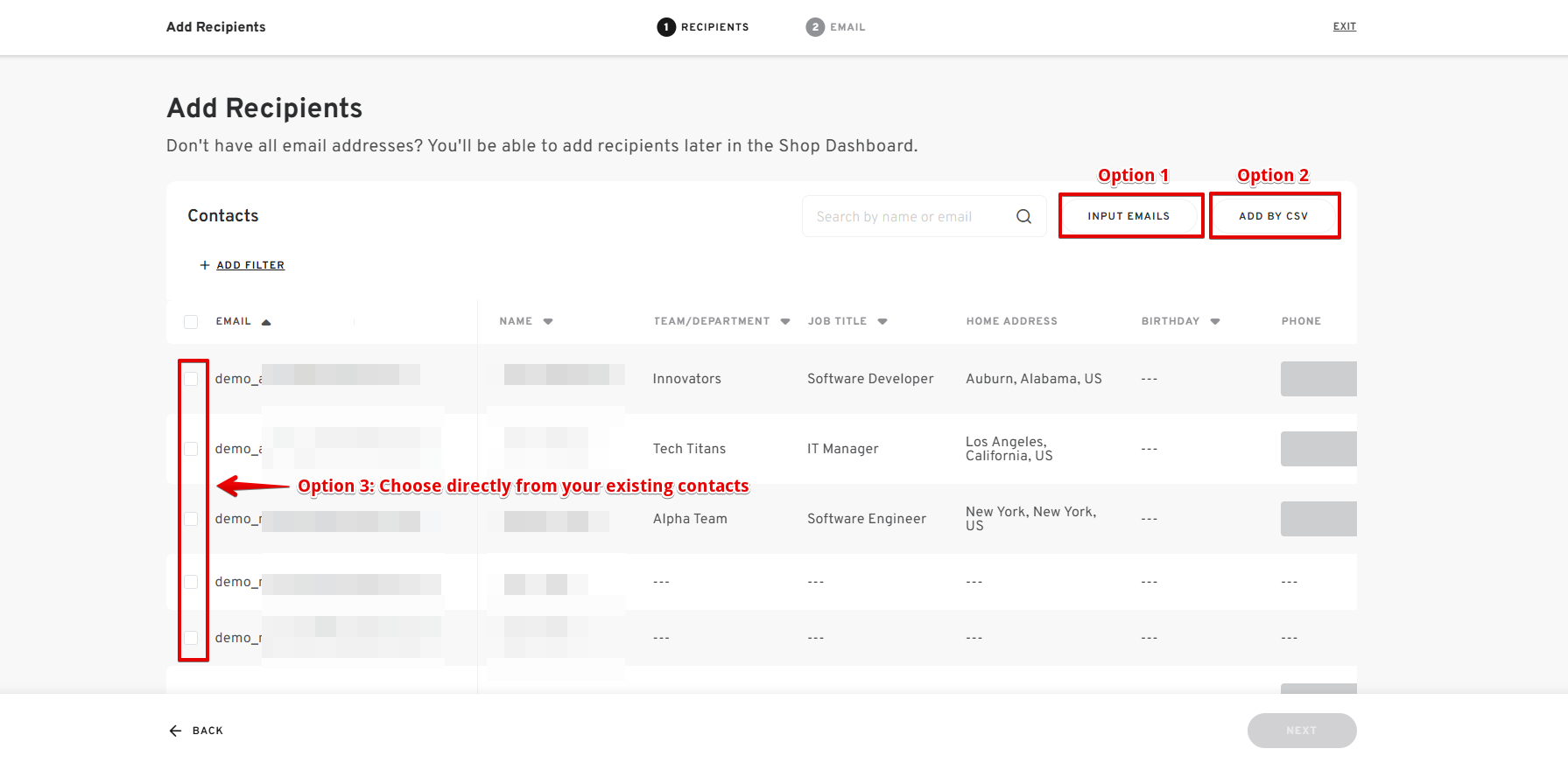Image resolution: width=1568 pixels, height=763 pixels.
Task: Select the Tech Titans contact checkbox
Action: (x=191, y=449)
